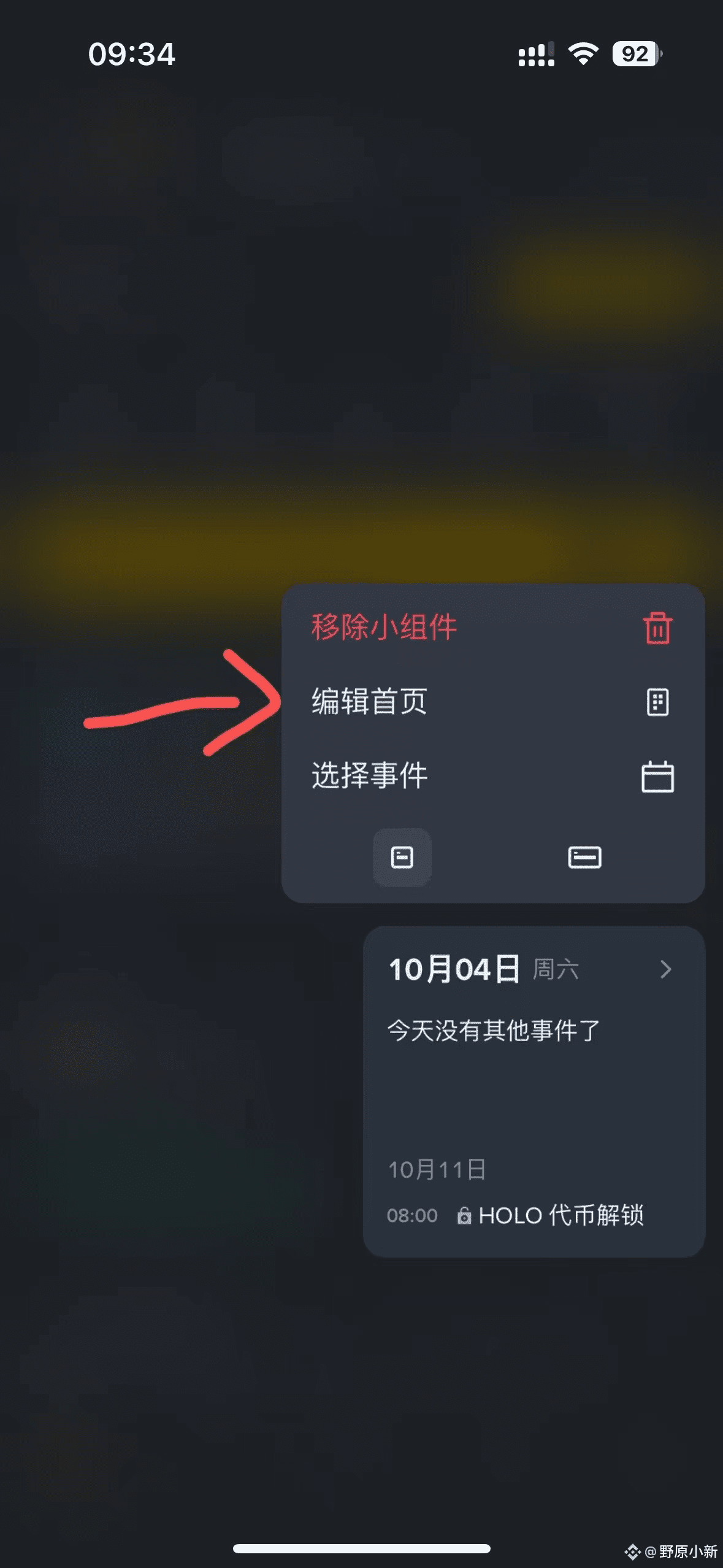Choose 移除小组件 menu entry
This screenshot has height=1568, width=723.
(x=493, y=628)
